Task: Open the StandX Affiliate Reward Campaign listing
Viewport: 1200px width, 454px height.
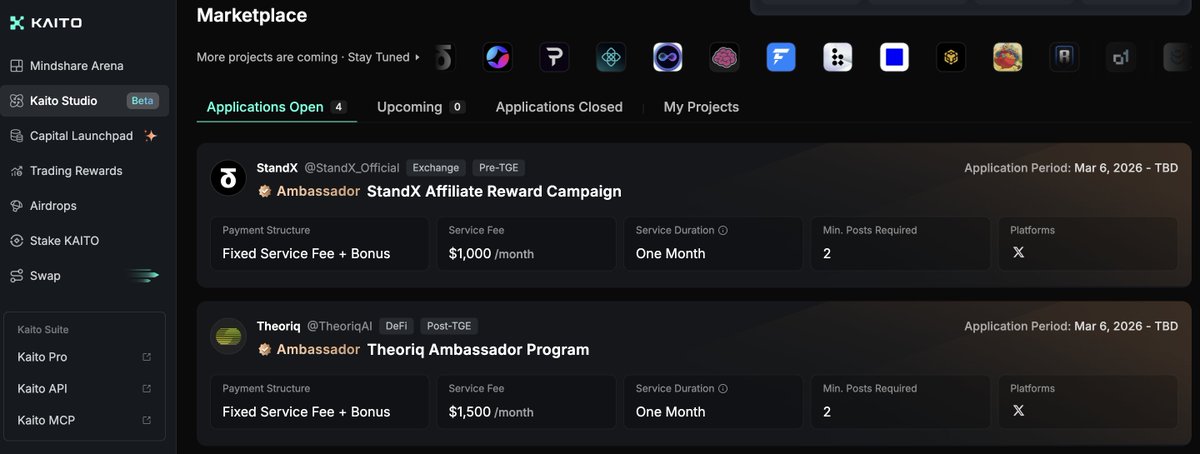Action: tap(494, 191)
